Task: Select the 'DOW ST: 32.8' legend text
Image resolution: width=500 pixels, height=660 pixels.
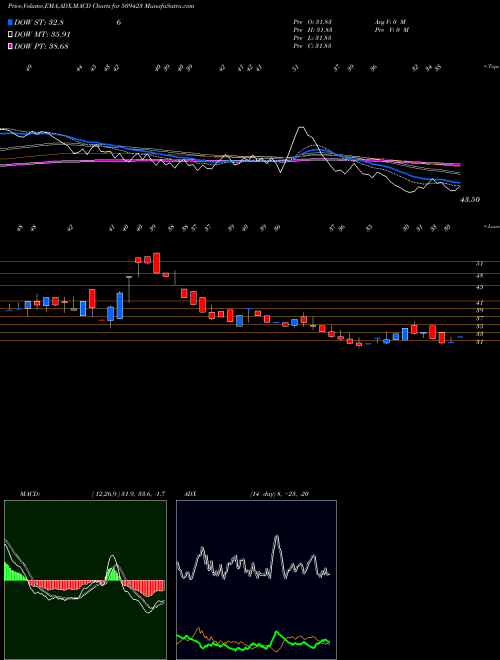Action: click(x=39, y=22)
